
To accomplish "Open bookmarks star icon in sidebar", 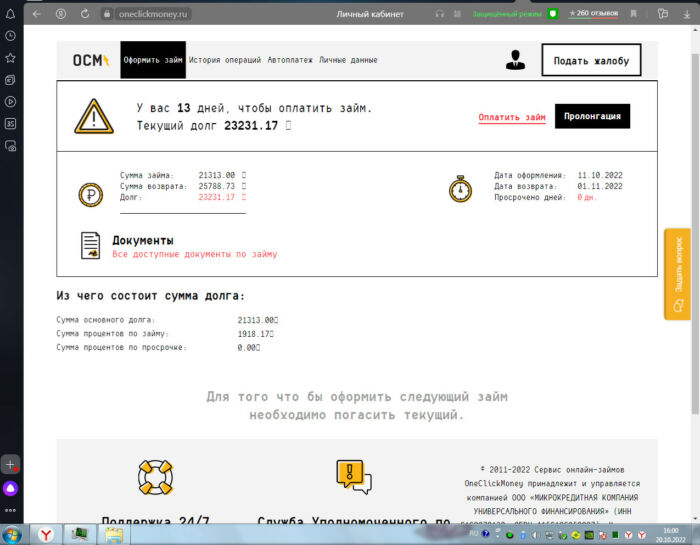I will (x=10, y=56).
